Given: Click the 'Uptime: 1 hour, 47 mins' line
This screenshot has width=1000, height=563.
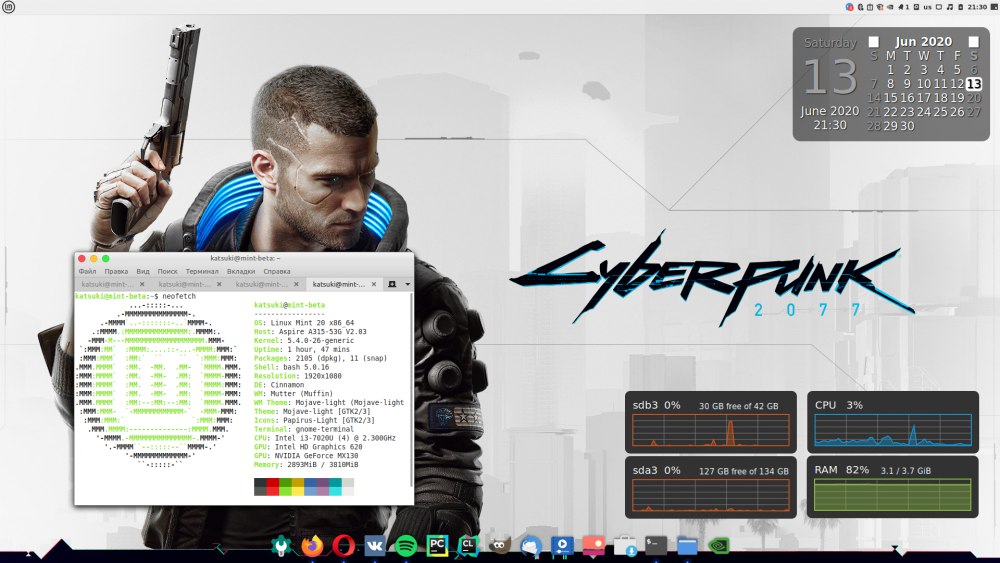Looking at the screenshot, I should 302,349.
